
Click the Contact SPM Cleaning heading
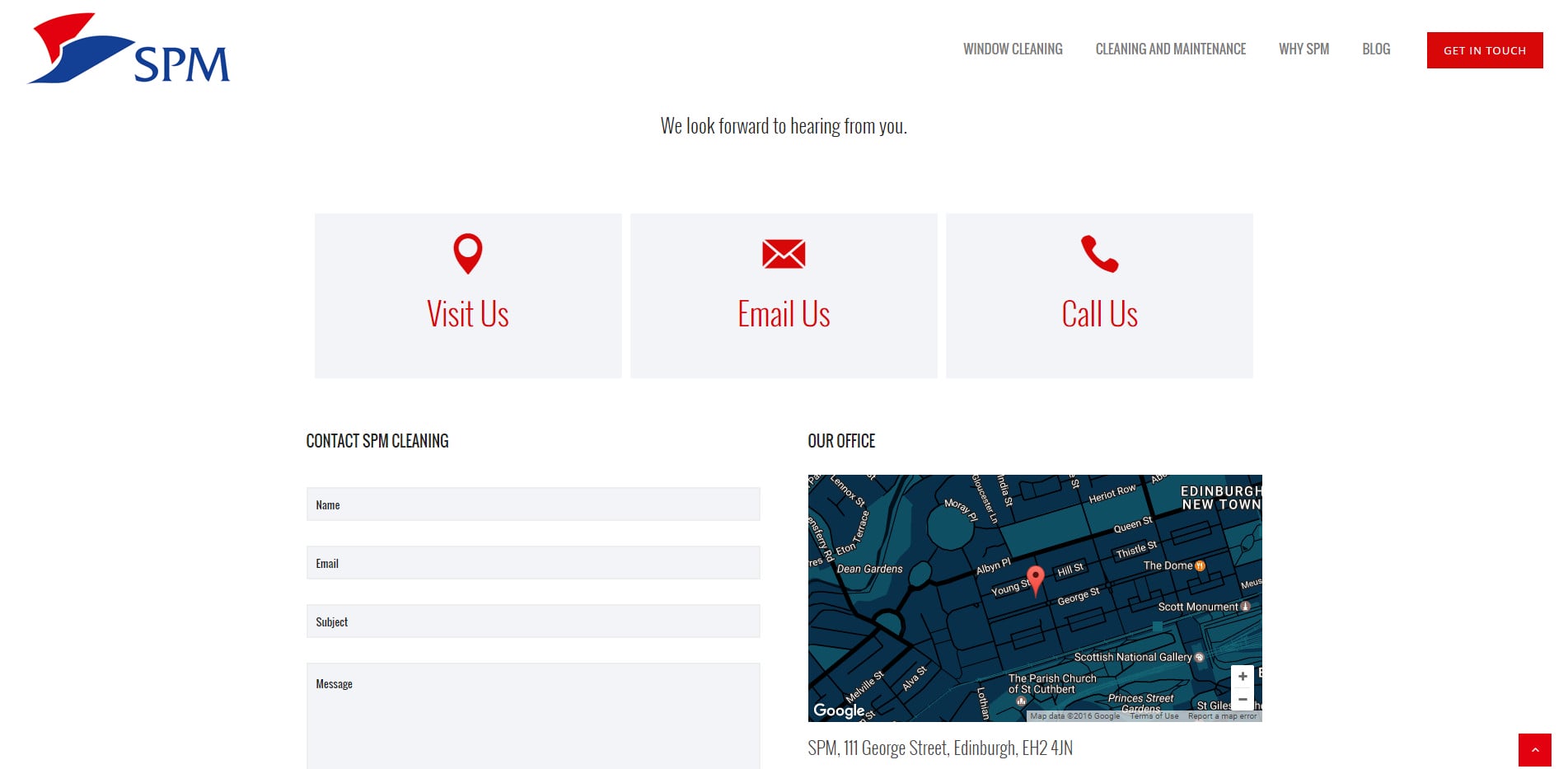(x=377, y=441)
